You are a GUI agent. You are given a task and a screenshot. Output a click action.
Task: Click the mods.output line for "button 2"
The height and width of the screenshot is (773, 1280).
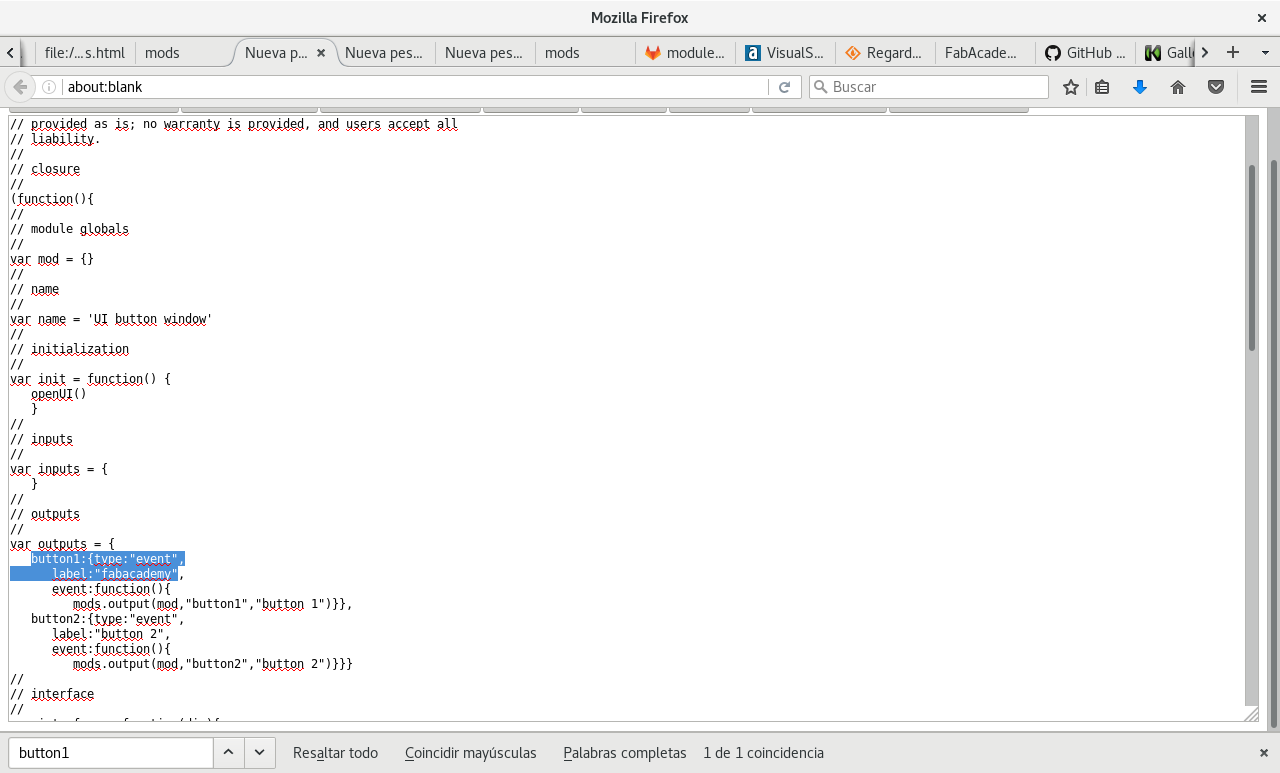tap(213, 664)
